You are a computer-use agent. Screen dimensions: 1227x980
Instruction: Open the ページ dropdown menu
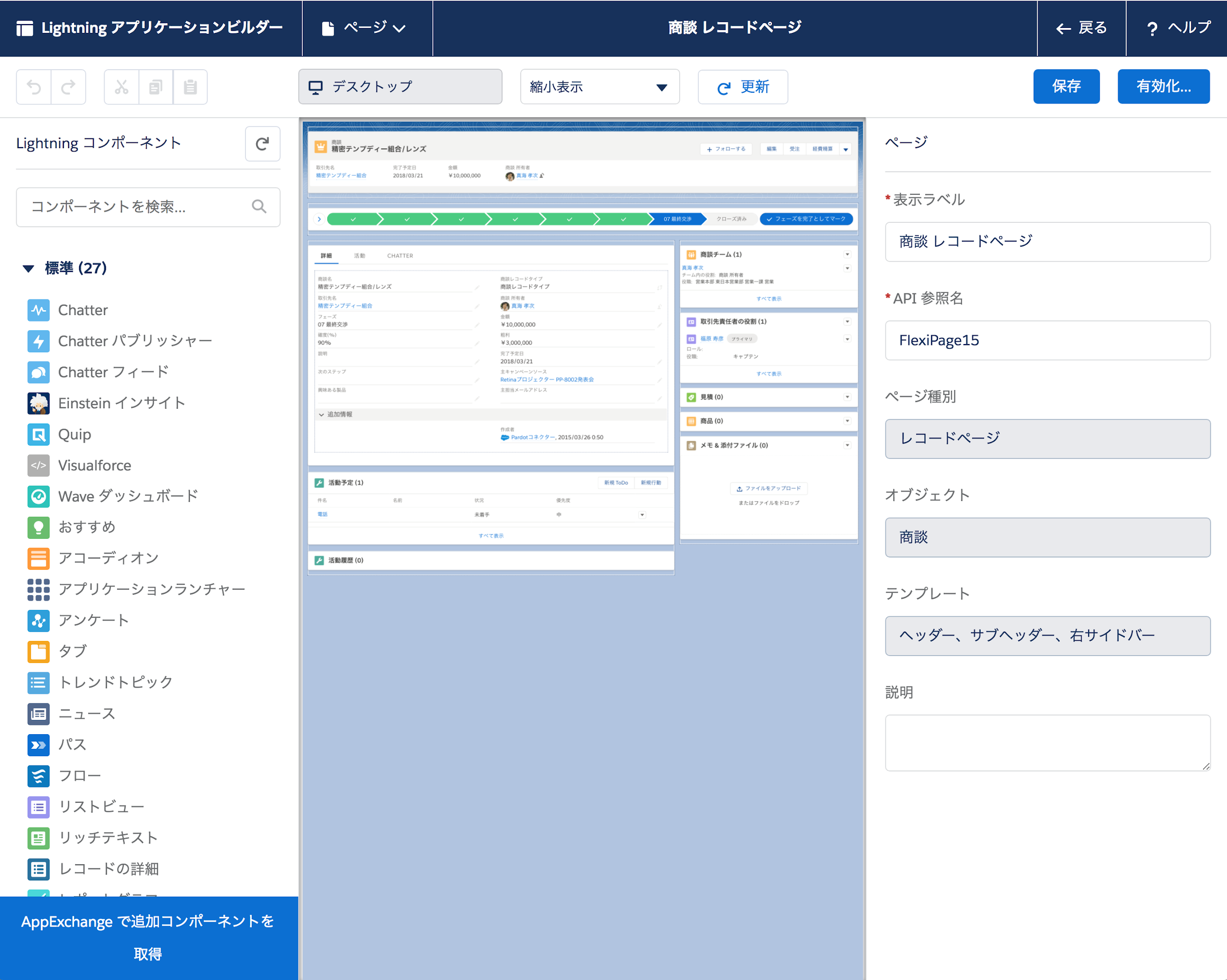[367, 27]
